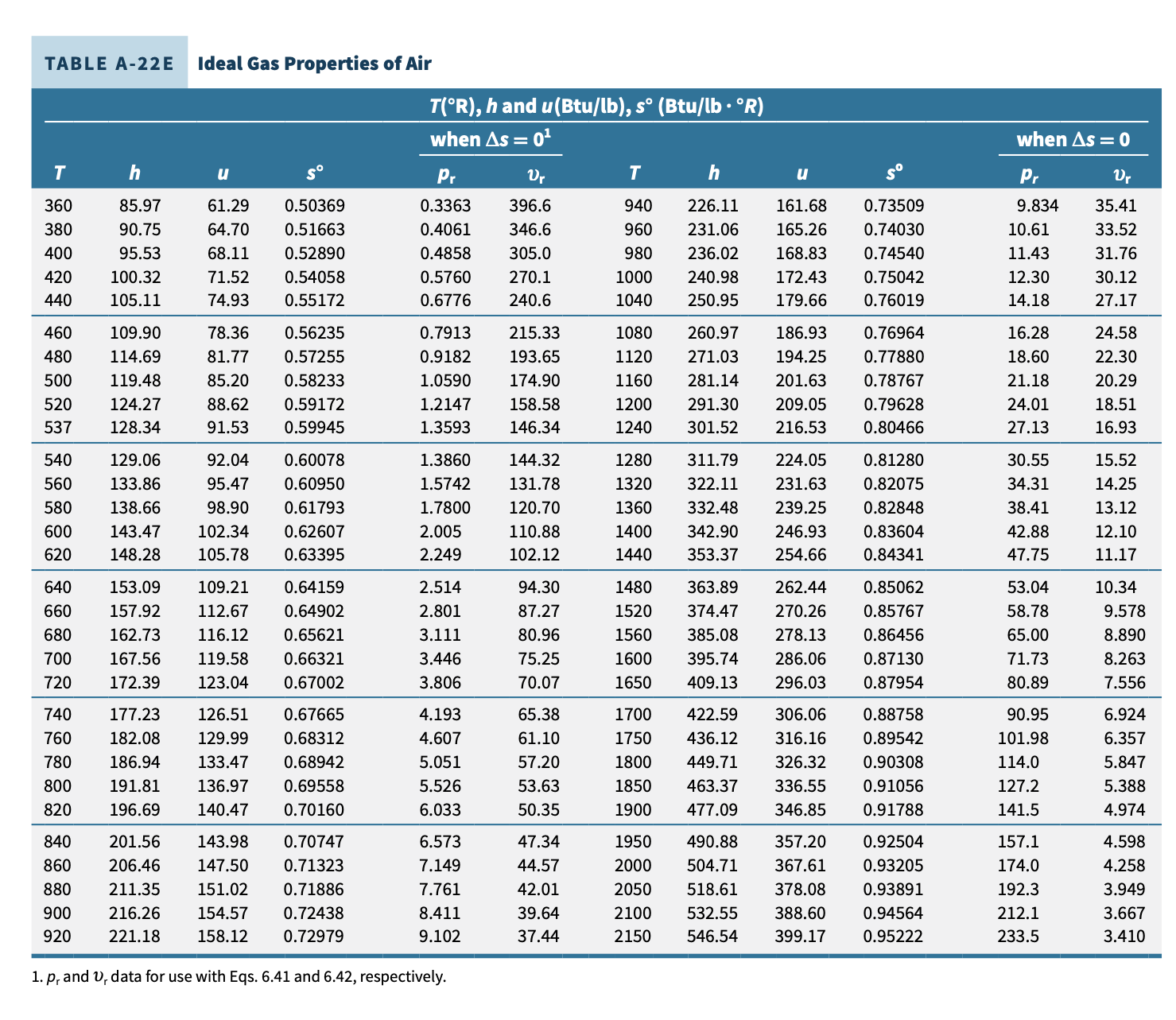Click pr value 2.249 at T 620
The width and height of the screenshot is (1176, 1020).
click(x=441, y=555)
